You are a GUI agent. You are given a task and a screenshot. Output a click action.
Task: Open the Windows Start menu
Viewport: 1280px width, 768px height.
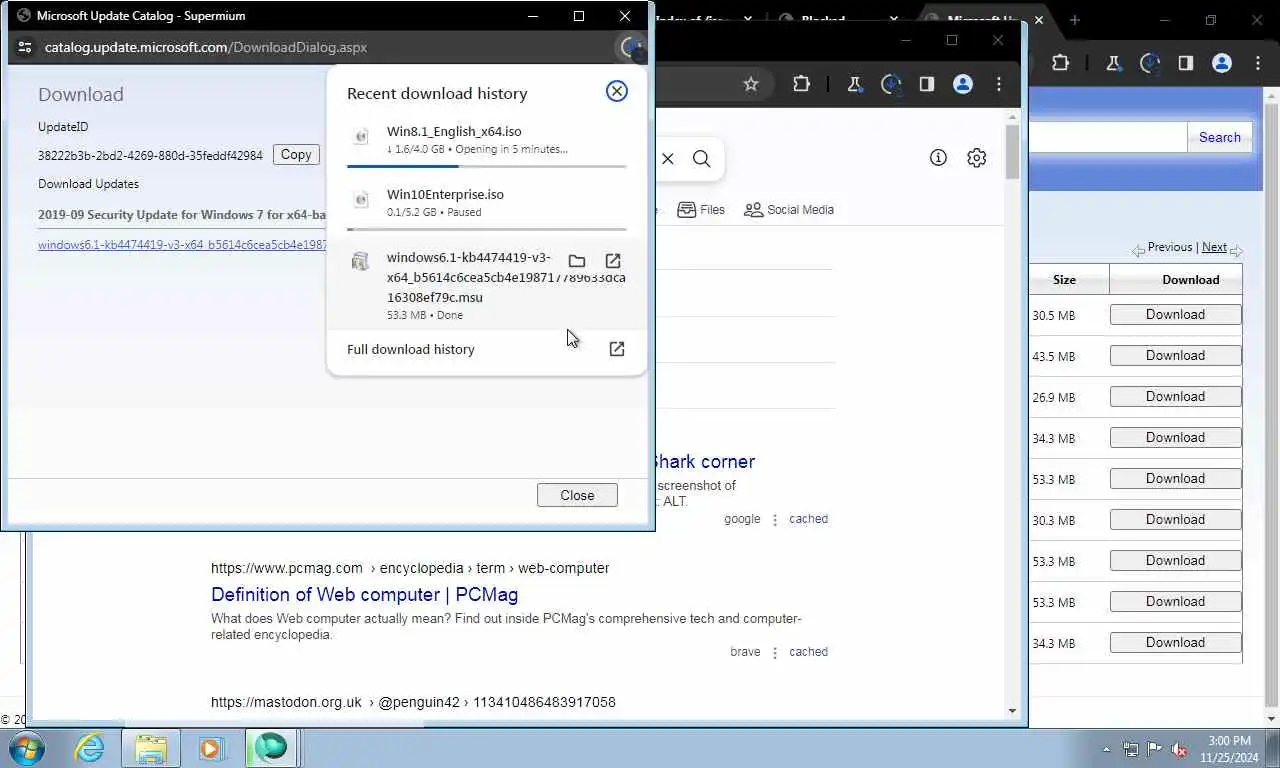[x=26, y=748]
